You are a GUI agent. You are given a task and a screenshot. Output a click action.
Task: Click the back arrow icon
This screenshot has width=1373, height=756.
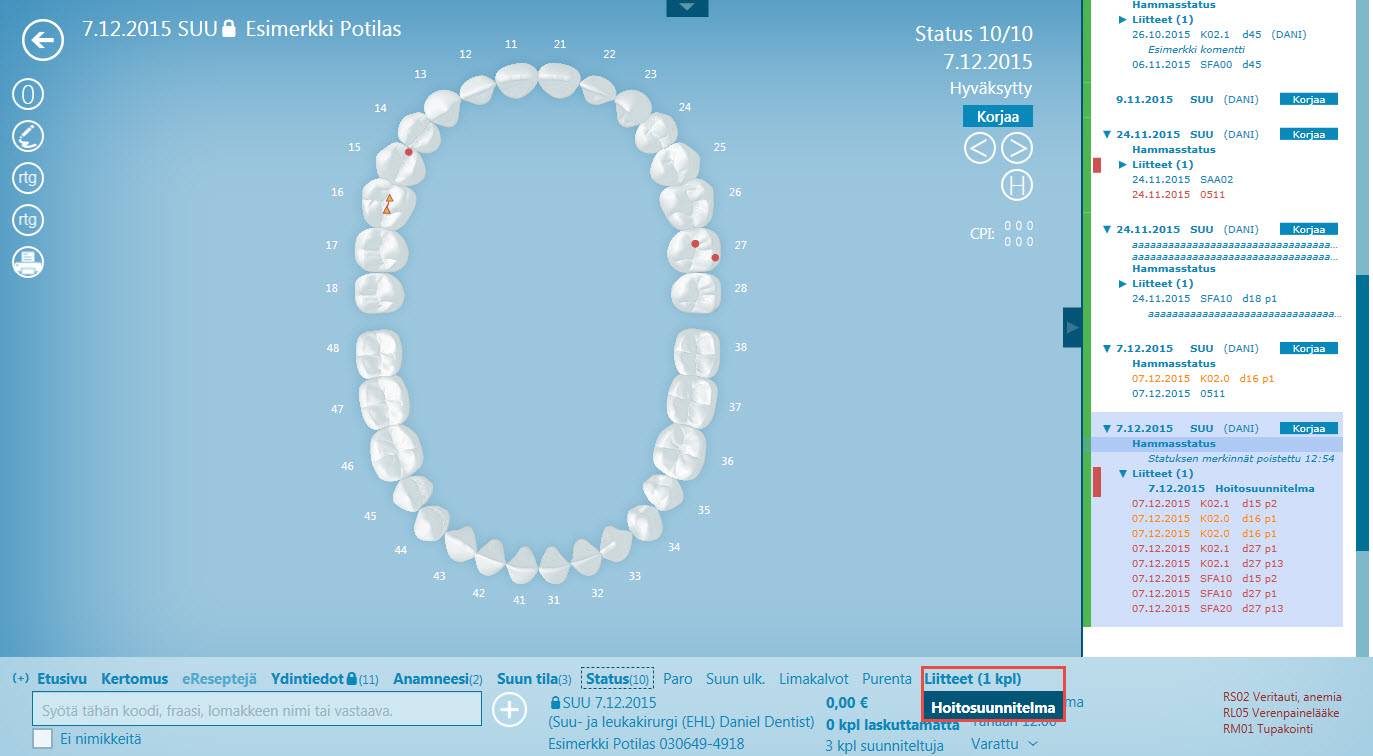point(43,41)
